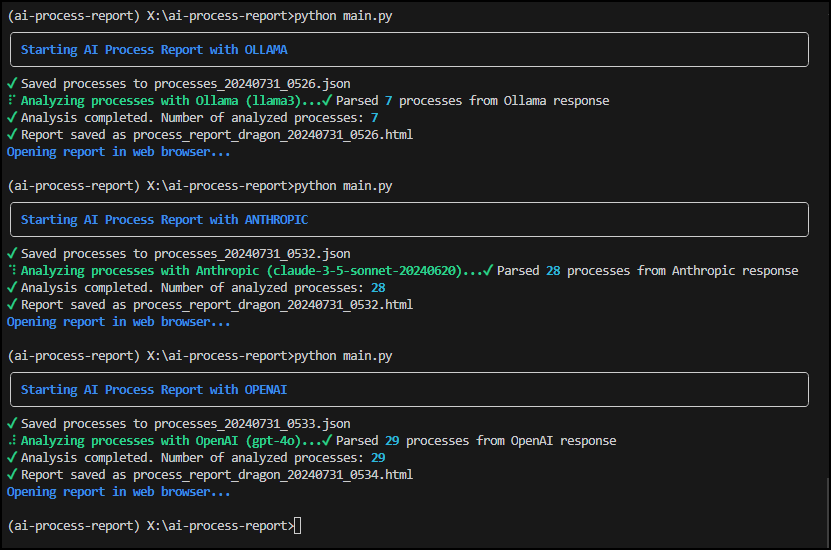Image resolution: width=831 pixels, height=550 pixels.
Task: Click first 'Opening report in web browser...' line
Action: 118,152
